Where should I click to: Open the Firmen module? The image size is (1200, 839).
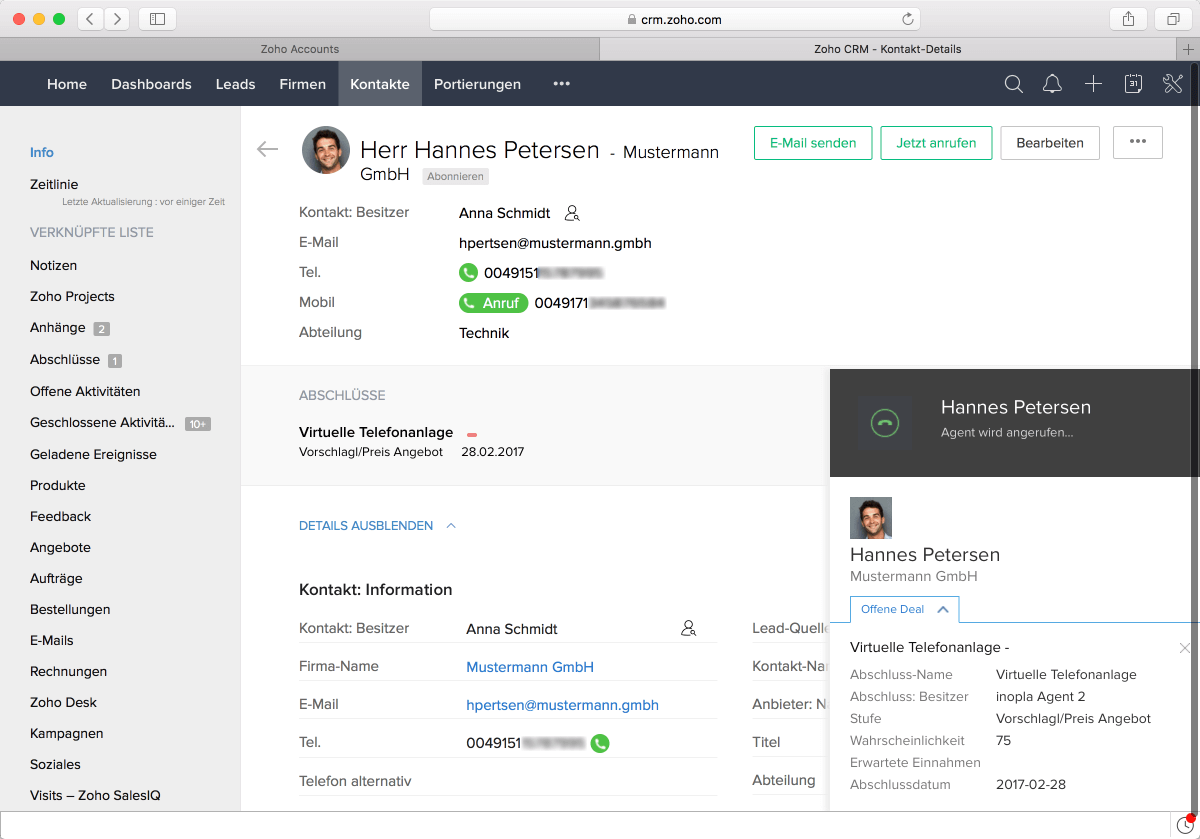pyautogui.click(x=303, y=84)
